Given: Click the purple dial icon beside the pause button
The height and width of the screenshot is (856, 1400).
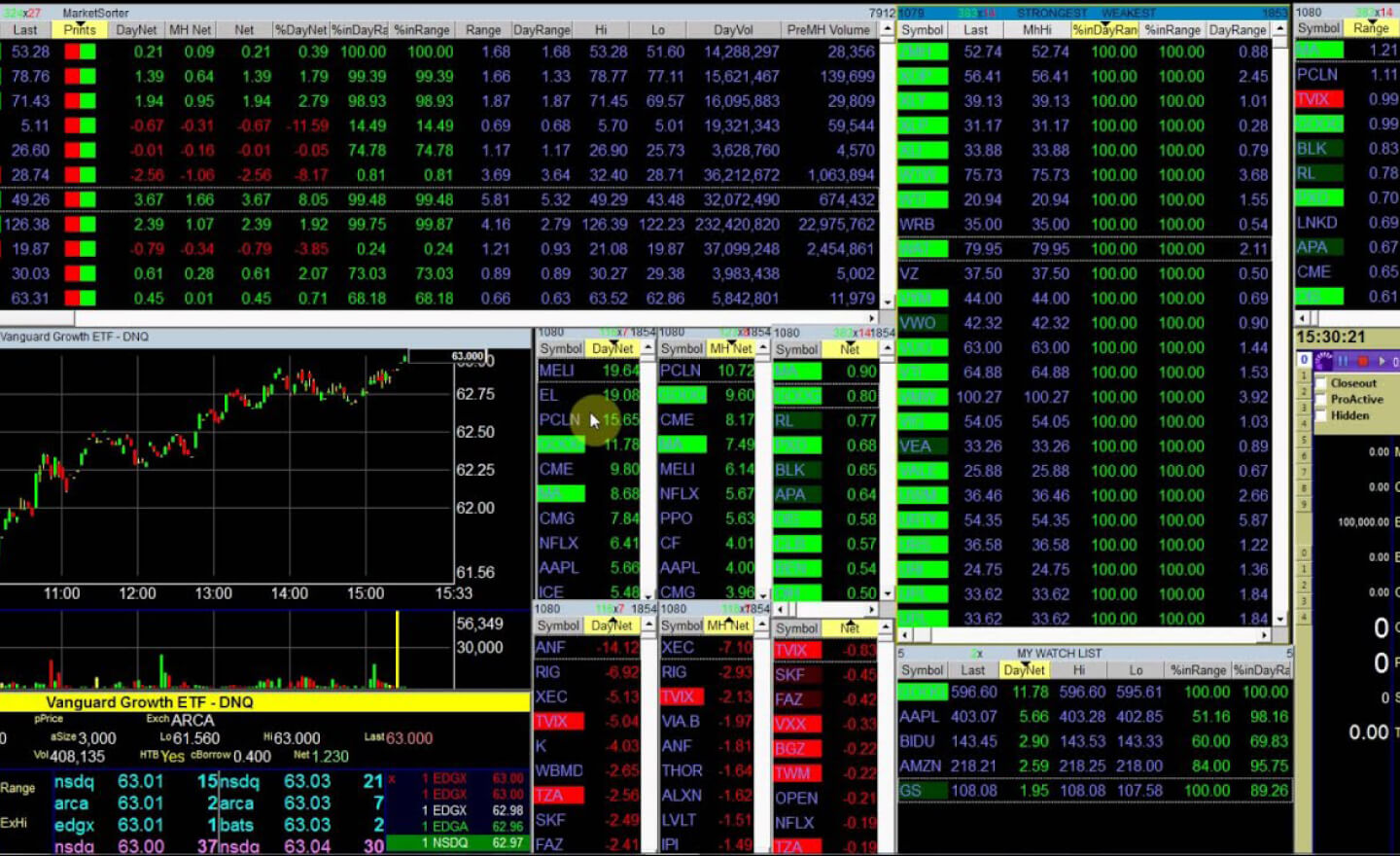Looking at the screenshot, I should (1323, 361).
